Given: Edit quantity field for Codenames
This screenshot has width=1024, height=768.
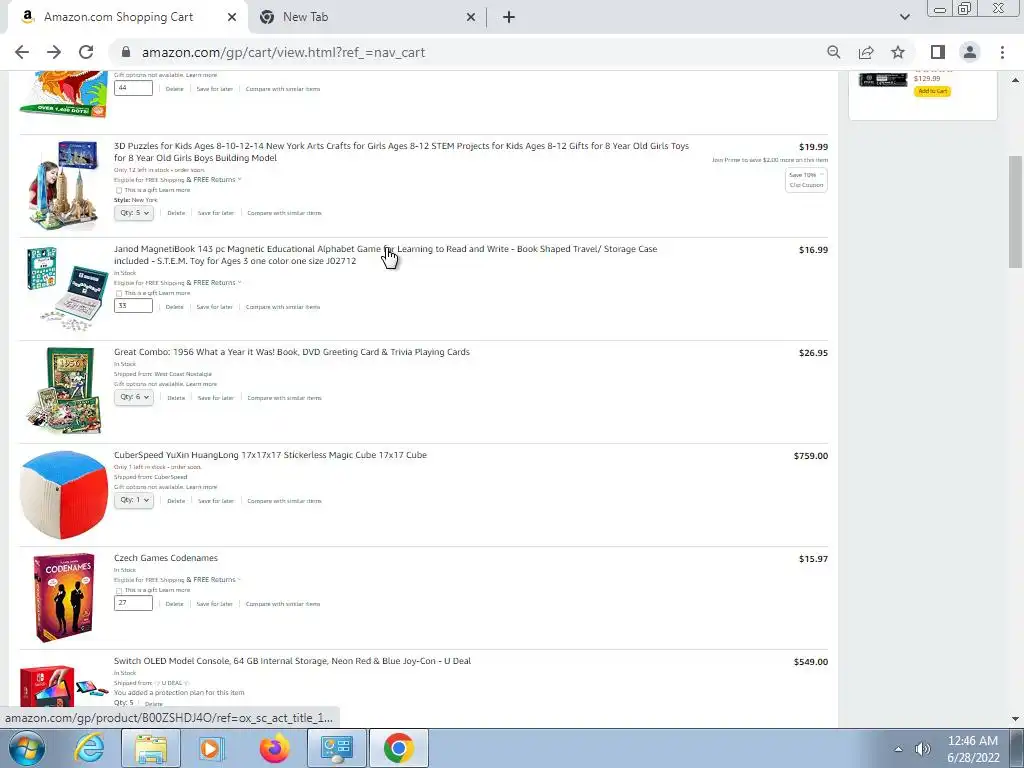Looking at the screenshot, I should (133, 603).
